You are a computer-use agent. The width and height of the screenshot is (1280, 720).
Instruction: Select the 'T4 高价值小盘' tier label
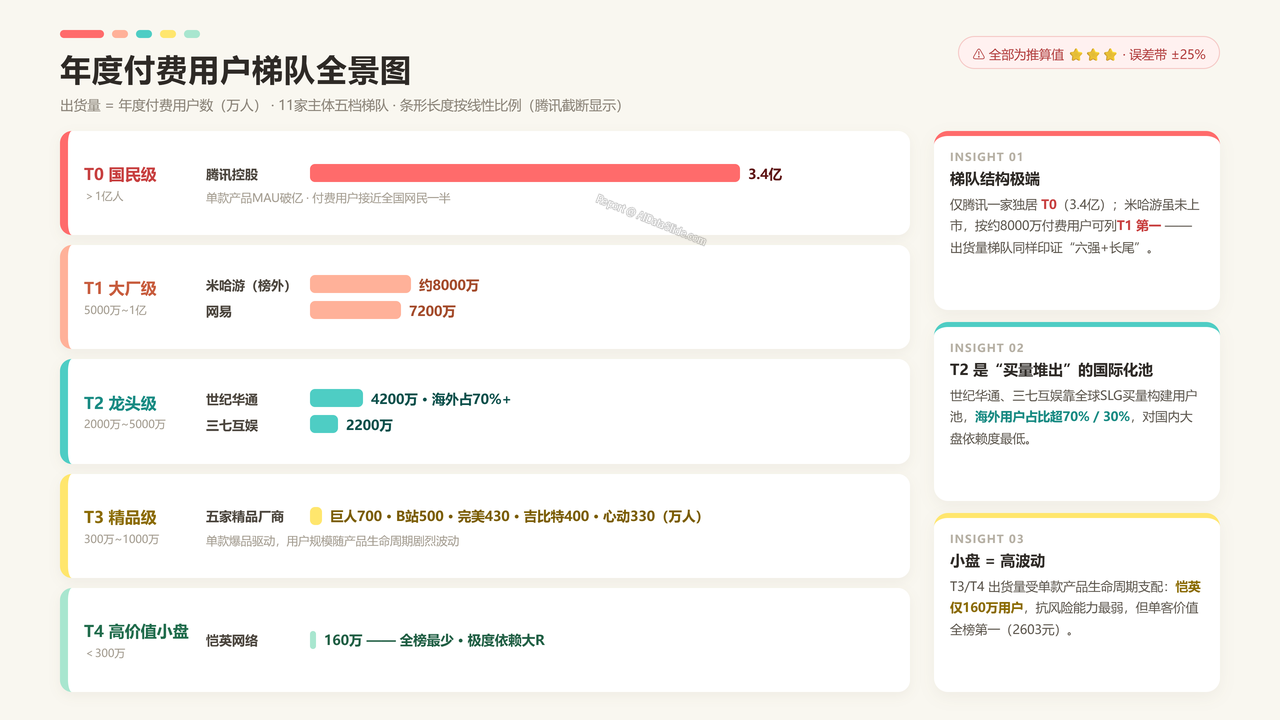(136, 631)
